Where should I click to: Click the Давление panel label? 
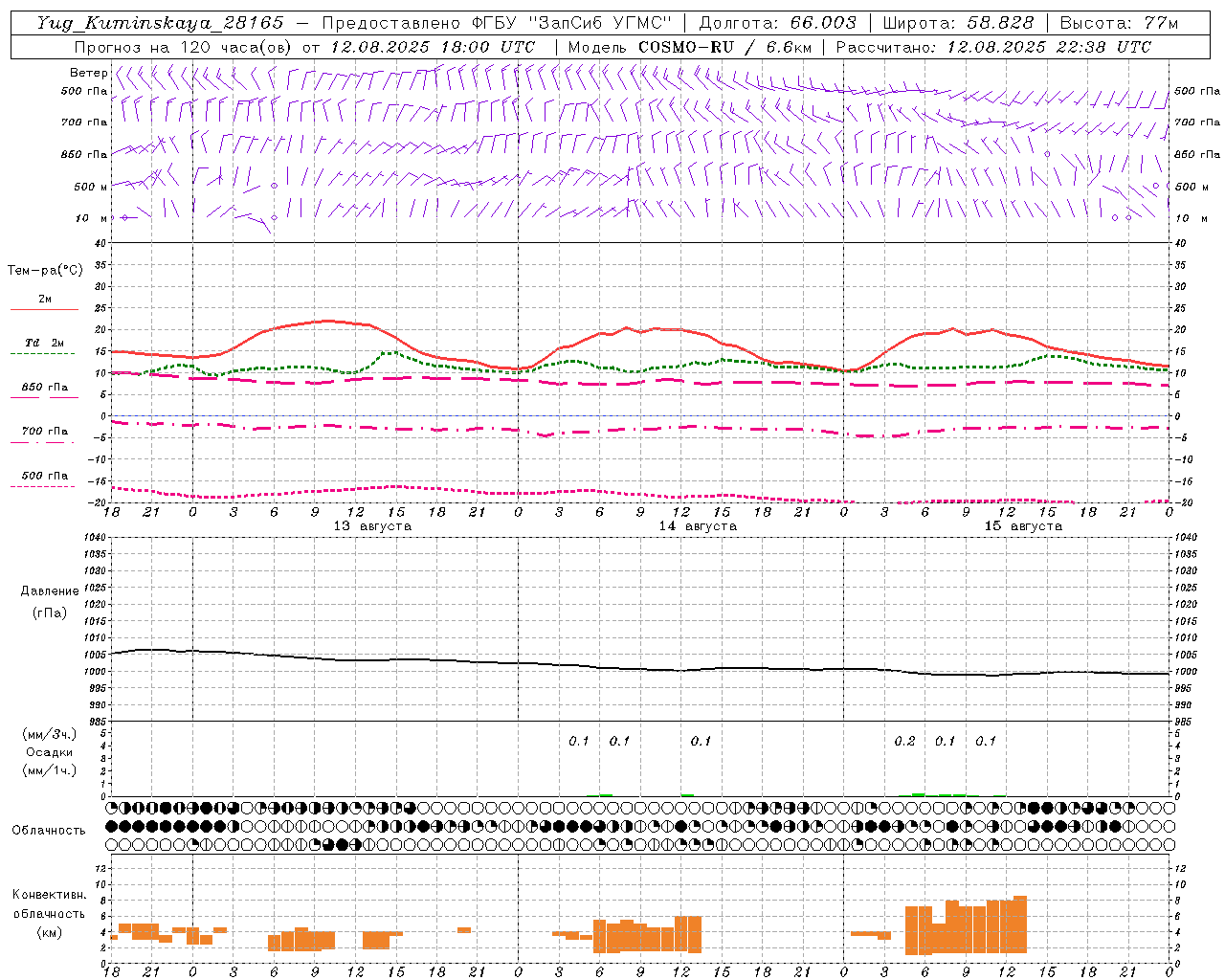[x=50, y=591]
